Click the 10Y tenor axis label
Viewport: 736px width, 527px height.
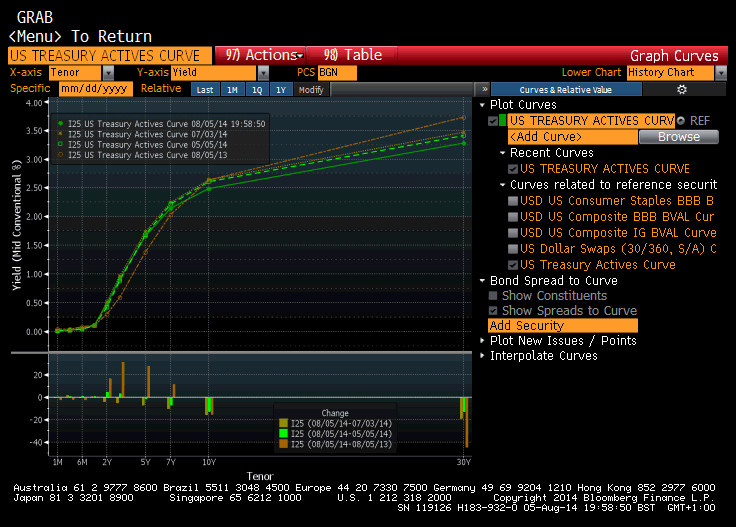209,462
